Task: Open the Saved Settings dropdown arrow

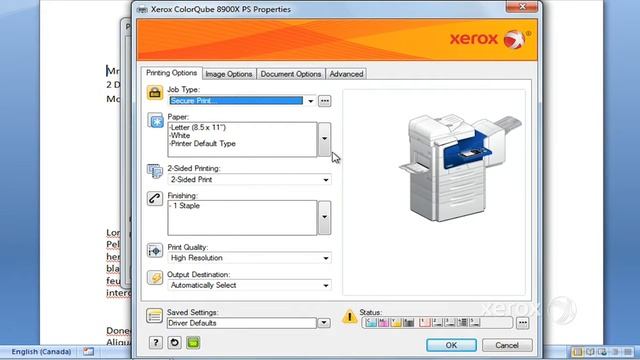Action: click(324, 323)
